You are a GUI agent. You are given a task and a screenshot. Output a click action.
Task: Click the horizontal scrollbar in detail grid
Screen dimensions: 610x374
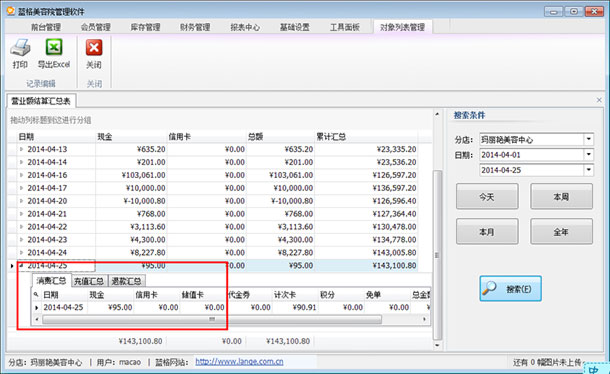coord(212,320)
